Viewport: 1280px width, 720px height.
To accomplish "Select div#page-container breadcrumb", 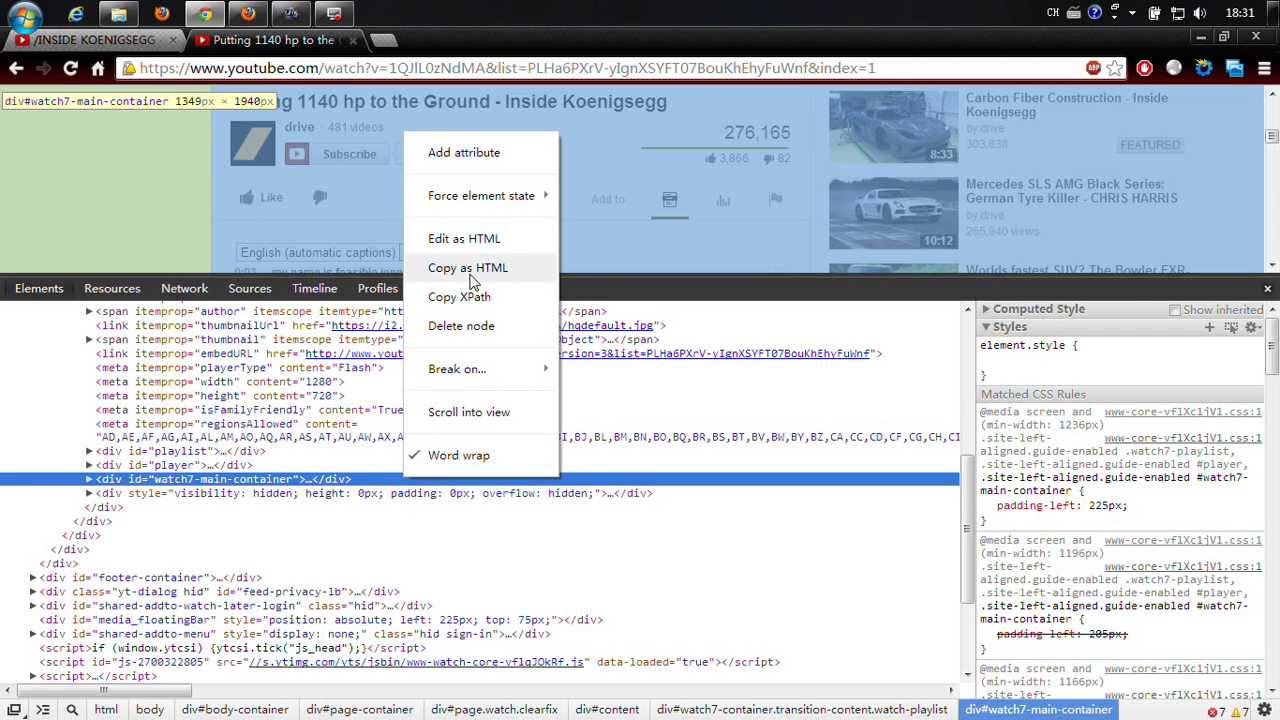I will (360, 710).
